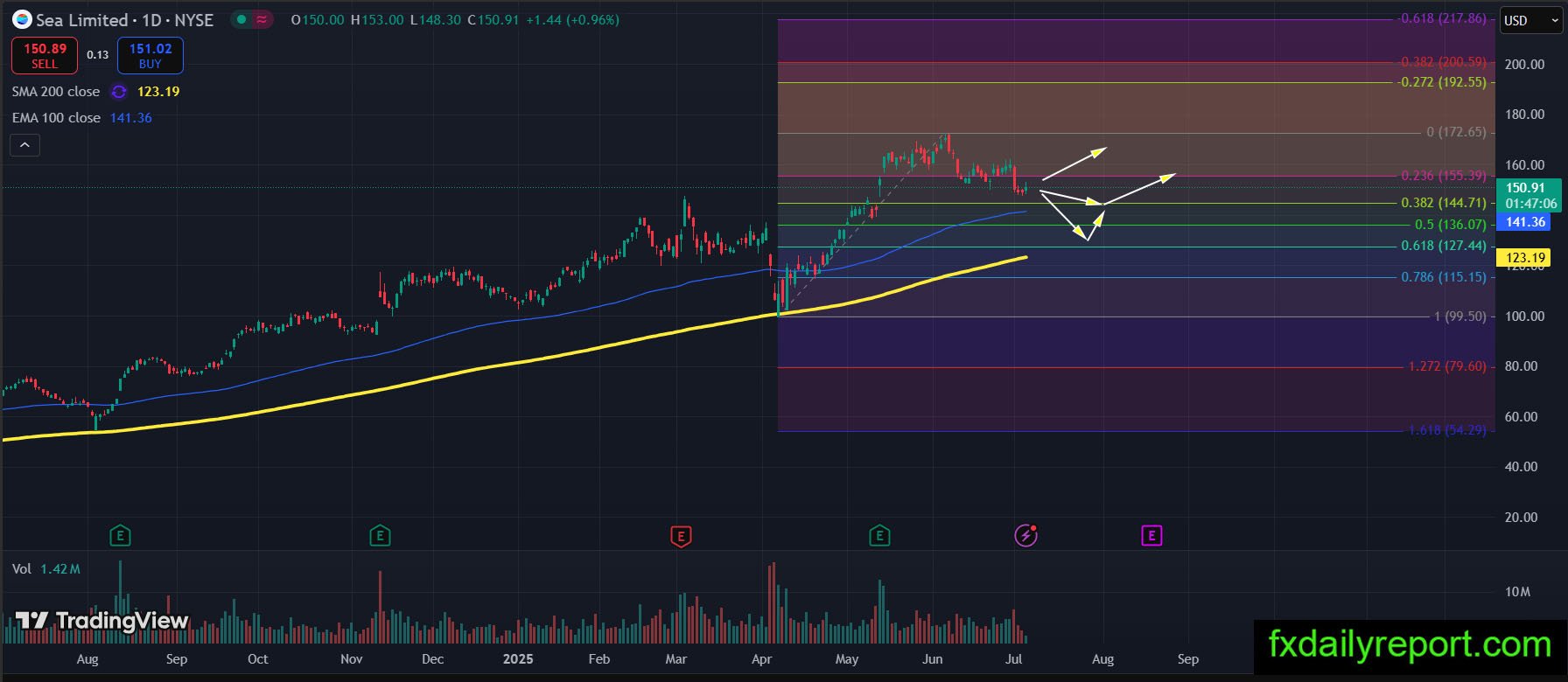Click the 60.00 price axis label
The width and height of the screenshot is (1568, 682).
pyautogui.click(x=1521, y=417)
